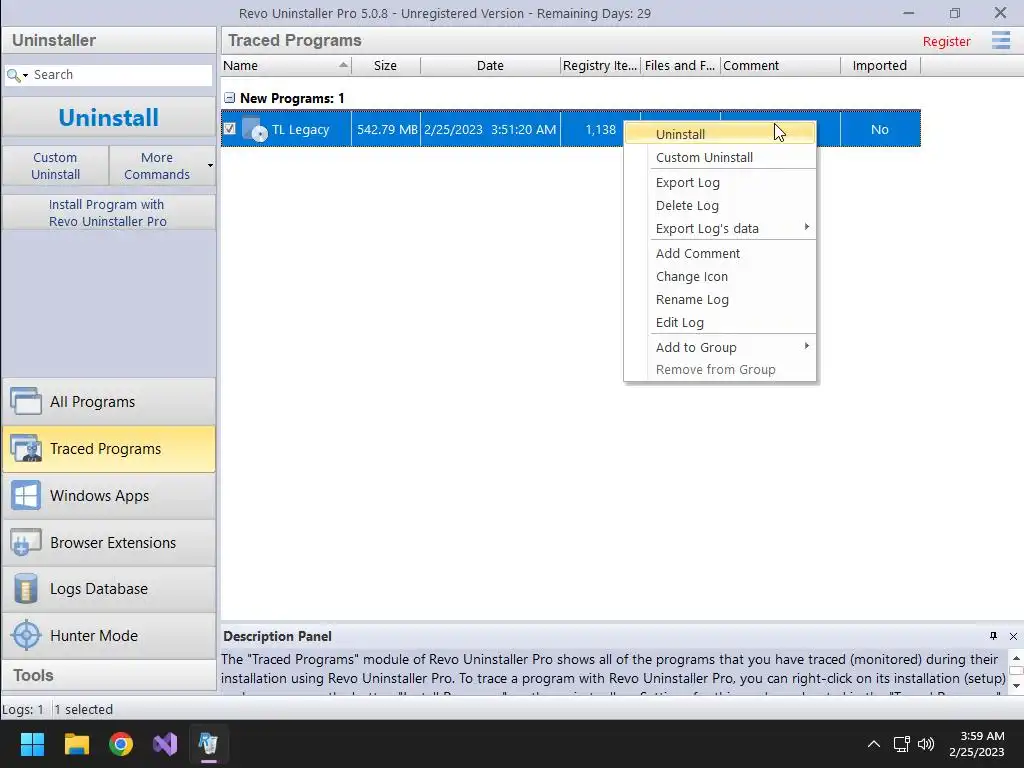Click the Register link

pos(946,41)
